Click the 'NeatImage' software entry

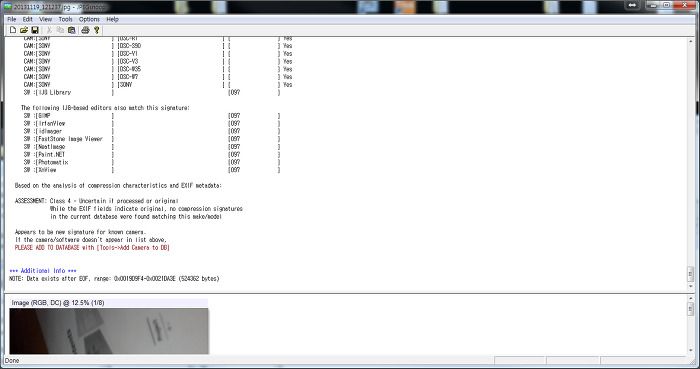tap(52, 147)
